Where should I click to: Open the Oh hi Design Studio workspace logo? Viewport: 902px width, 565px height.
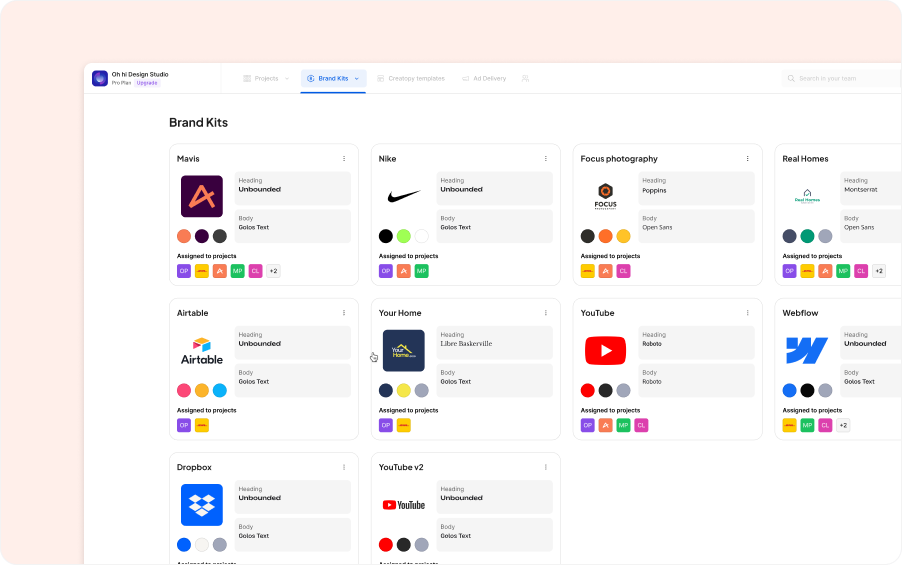click(100, 78)
